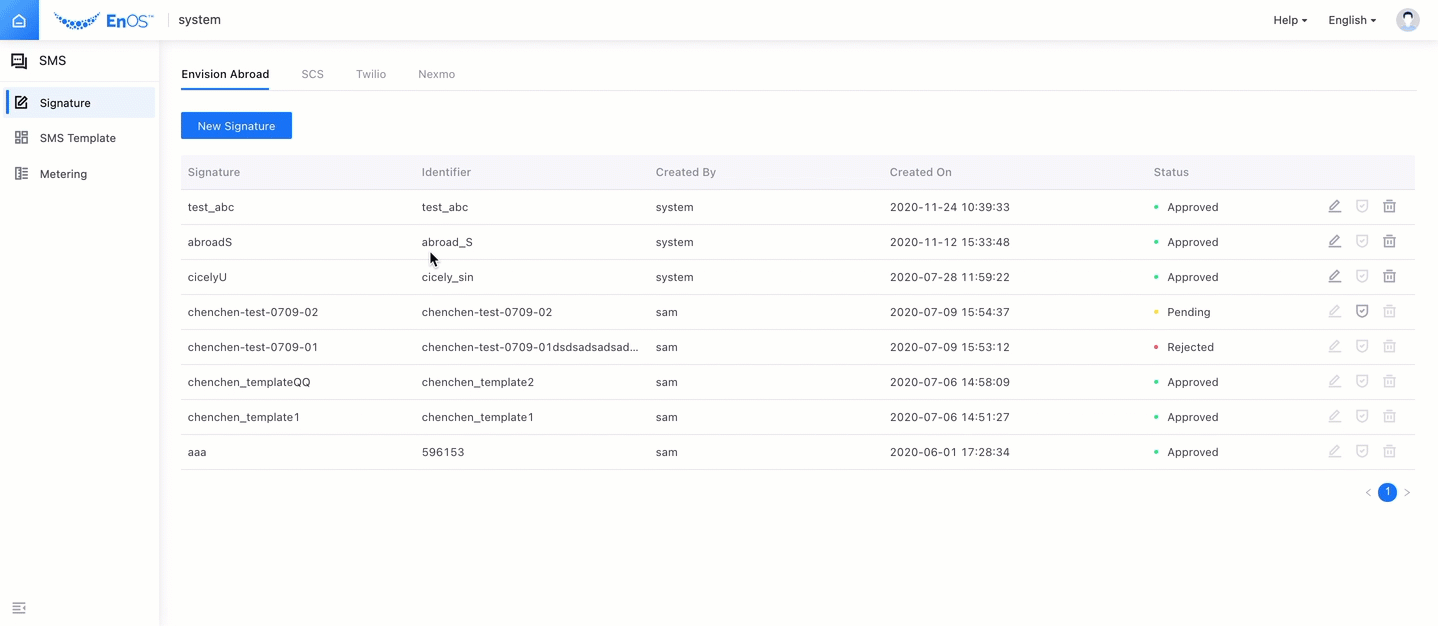Open the Nexmo tab
Screen dimensions: 1438x626
point(436,74)
